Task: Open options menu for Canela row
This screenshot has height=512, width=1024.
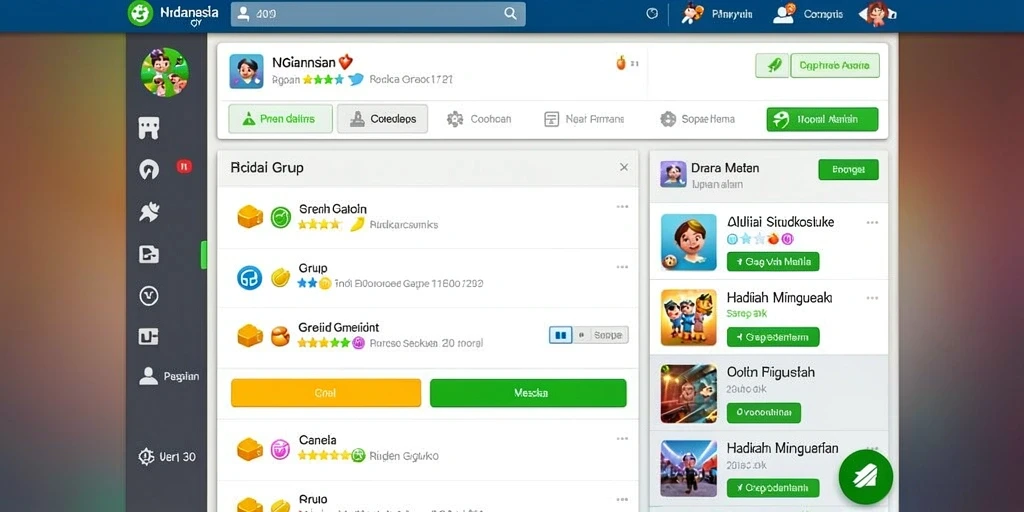Action: click(622, 439)
